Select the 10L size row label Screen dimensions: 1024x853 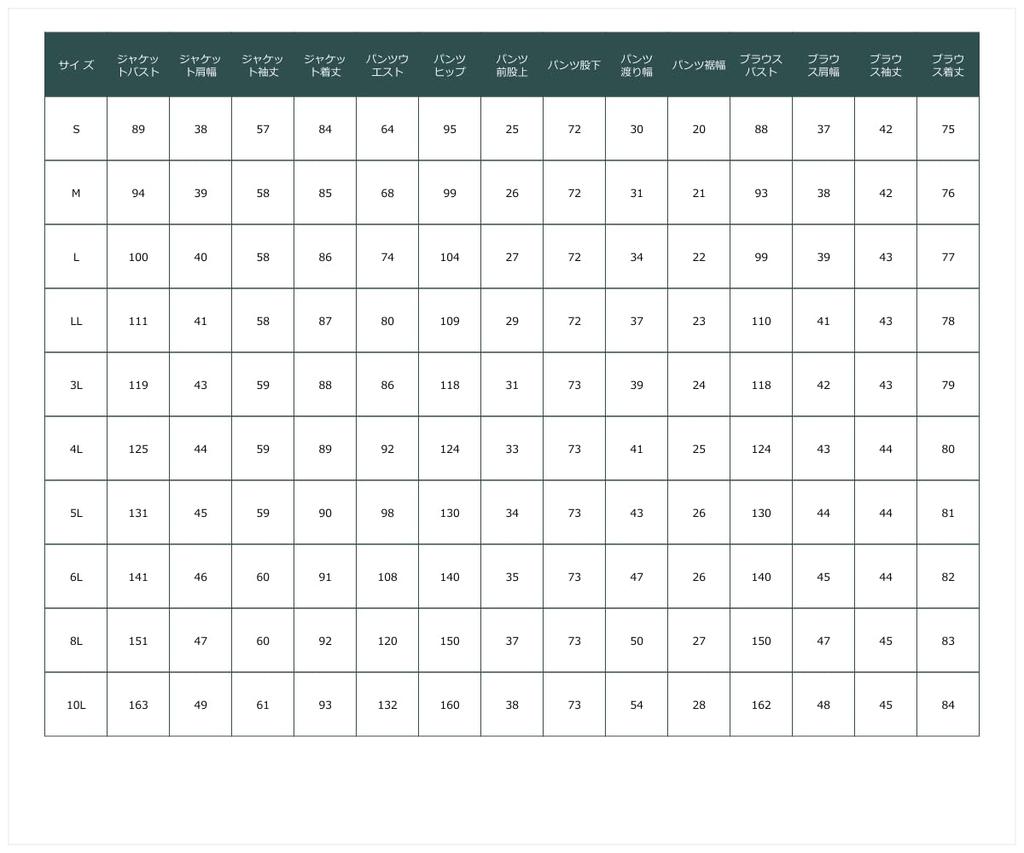[x=76, y=705]
